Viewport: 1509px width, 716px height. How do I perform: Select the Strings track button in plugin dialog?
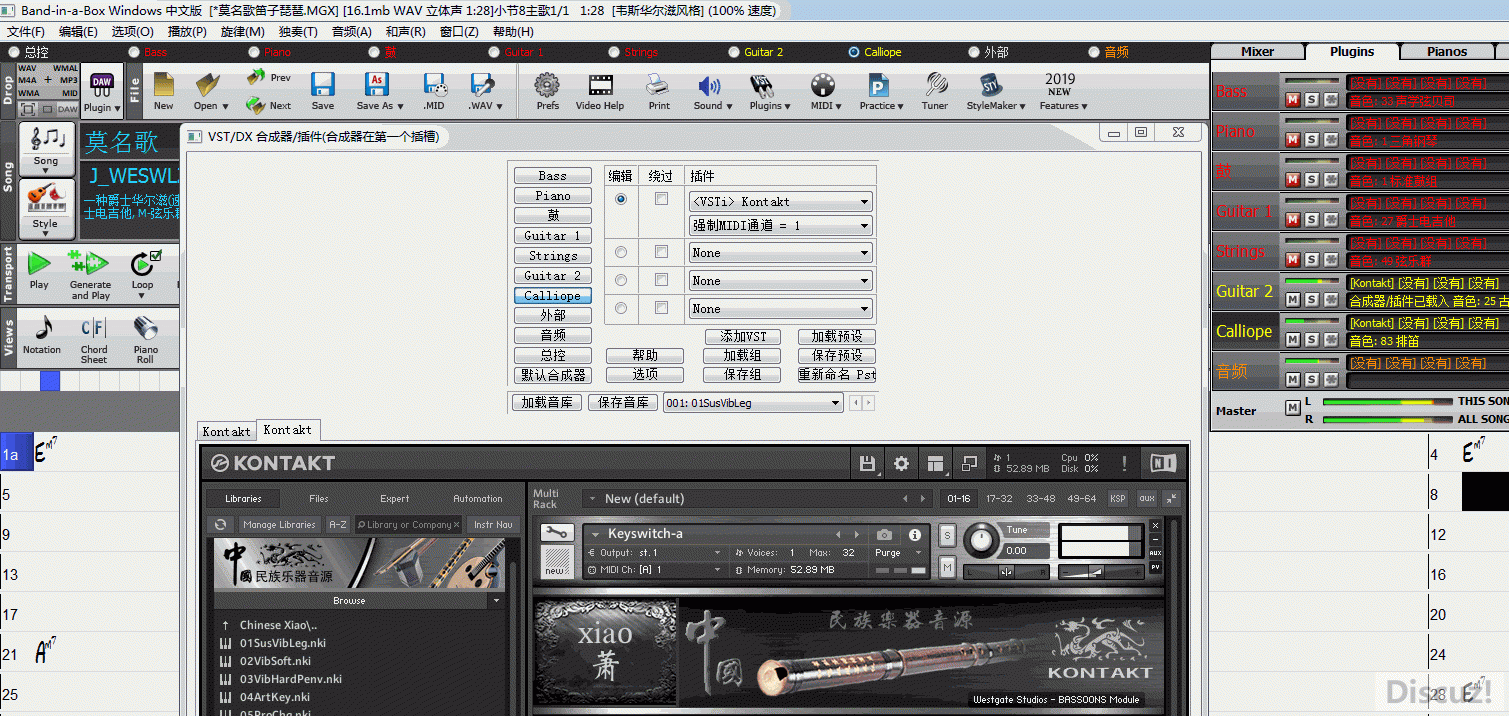click(553, 256)
